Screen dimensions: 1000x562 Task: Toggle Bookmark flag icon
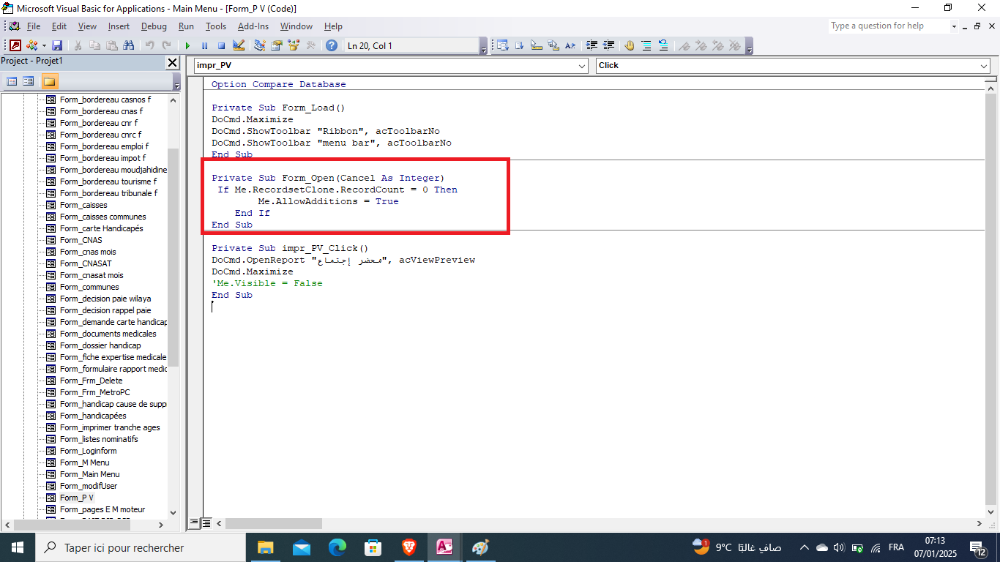pos(684,45)
